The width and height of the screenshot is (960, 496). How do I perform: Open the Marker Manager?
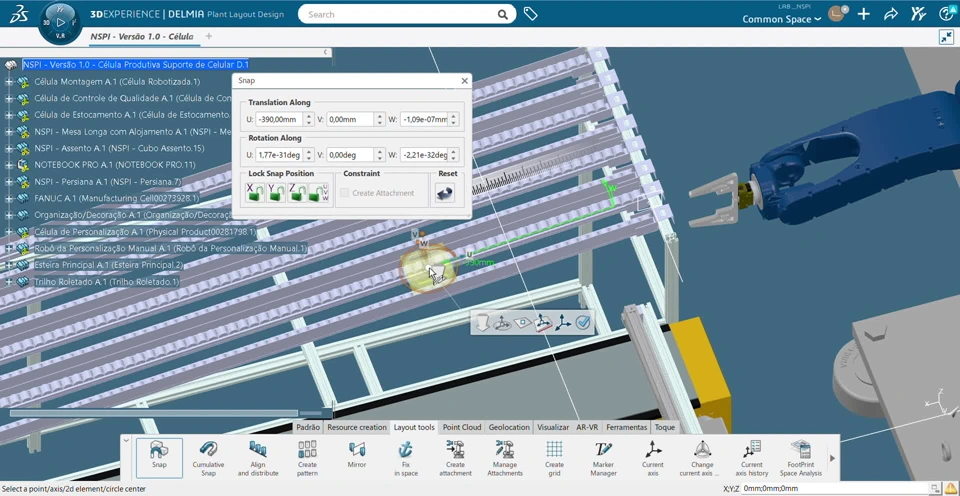click(x=604, y=458)
